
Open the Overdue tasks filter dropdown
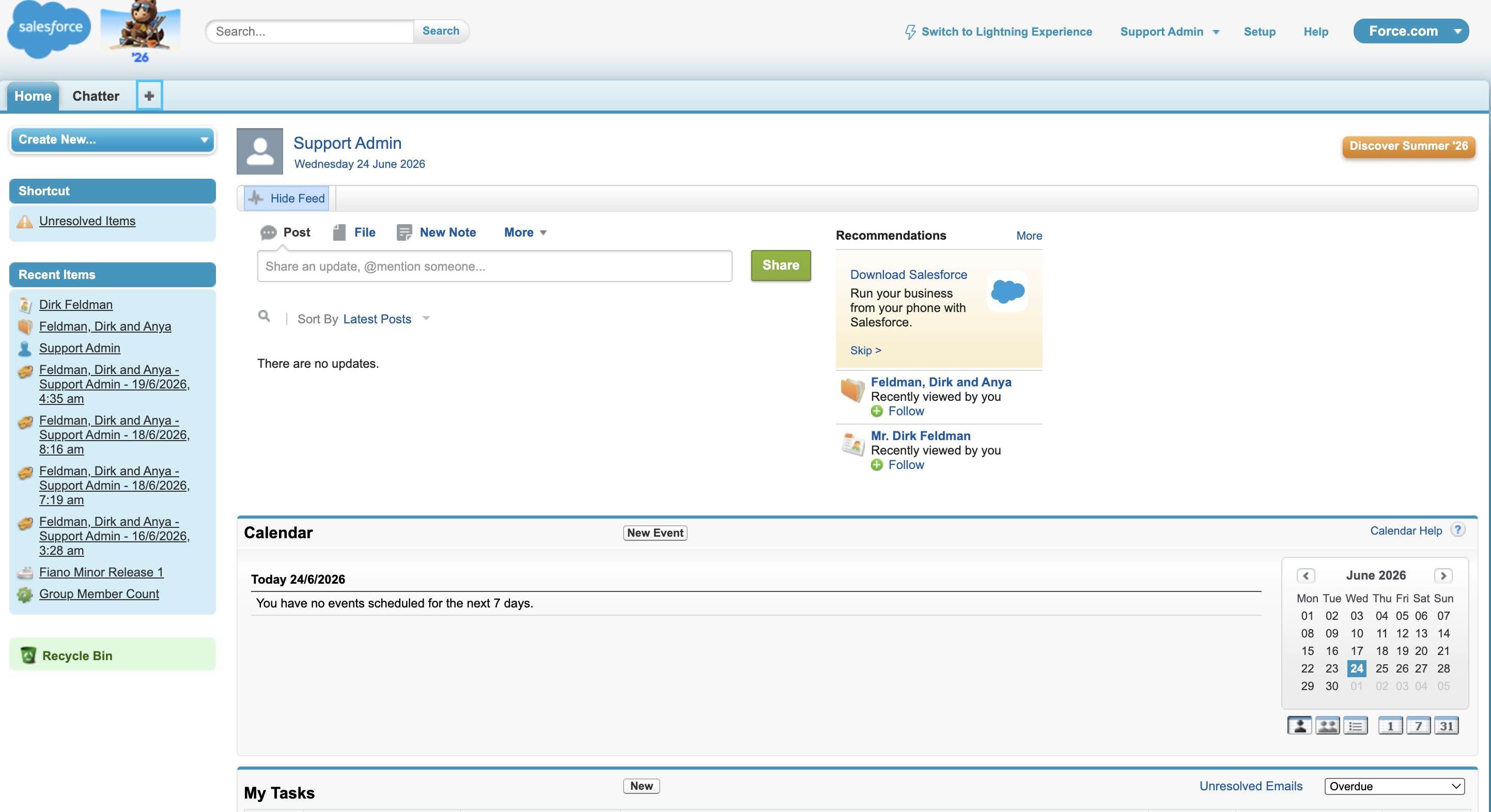pos(1394,786)
